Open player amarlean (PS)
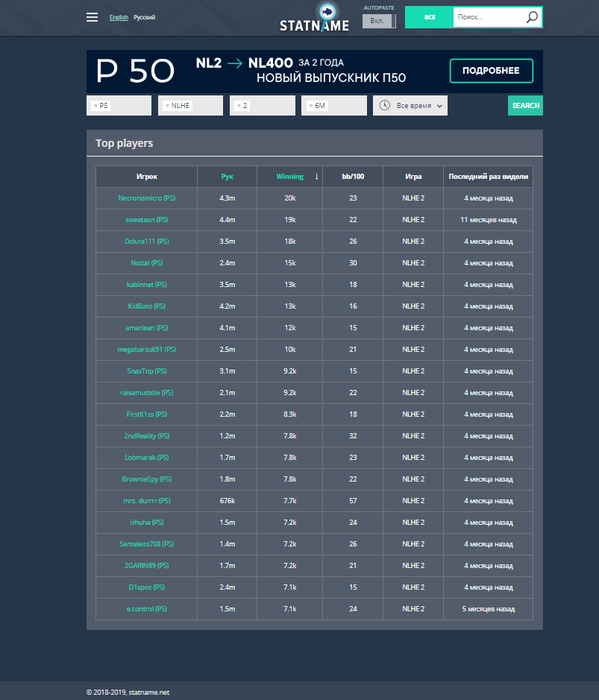 pos(146,328)
